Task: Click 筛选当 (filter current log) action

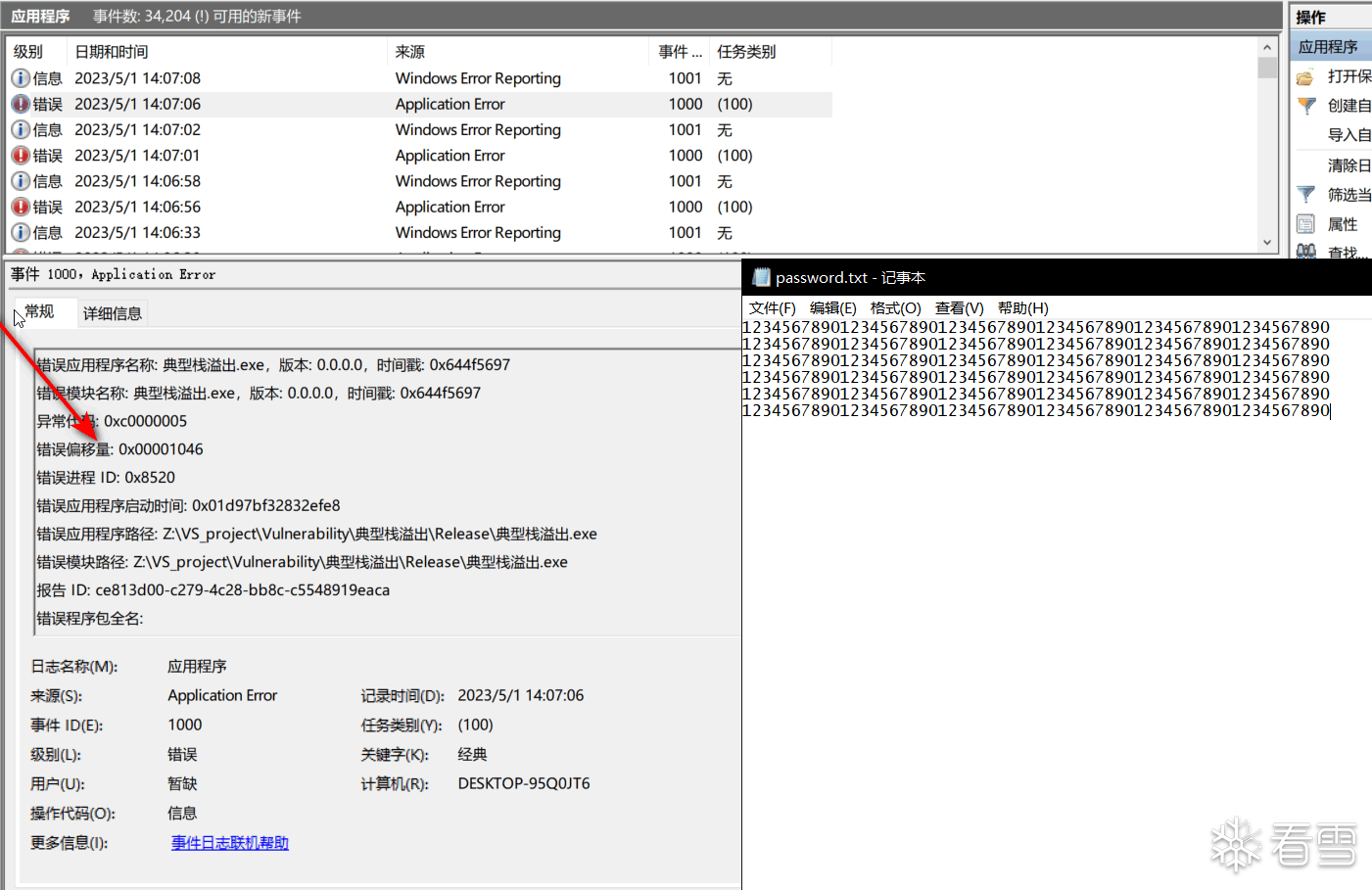Action: coord(1349,195)
